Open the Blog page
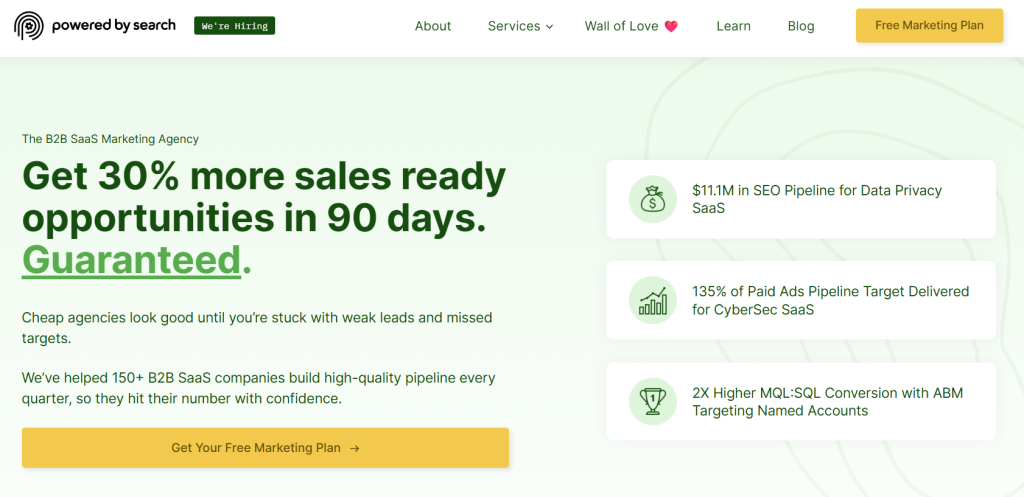The width and height of the screenshot is (1024, 497). point(801,26)
